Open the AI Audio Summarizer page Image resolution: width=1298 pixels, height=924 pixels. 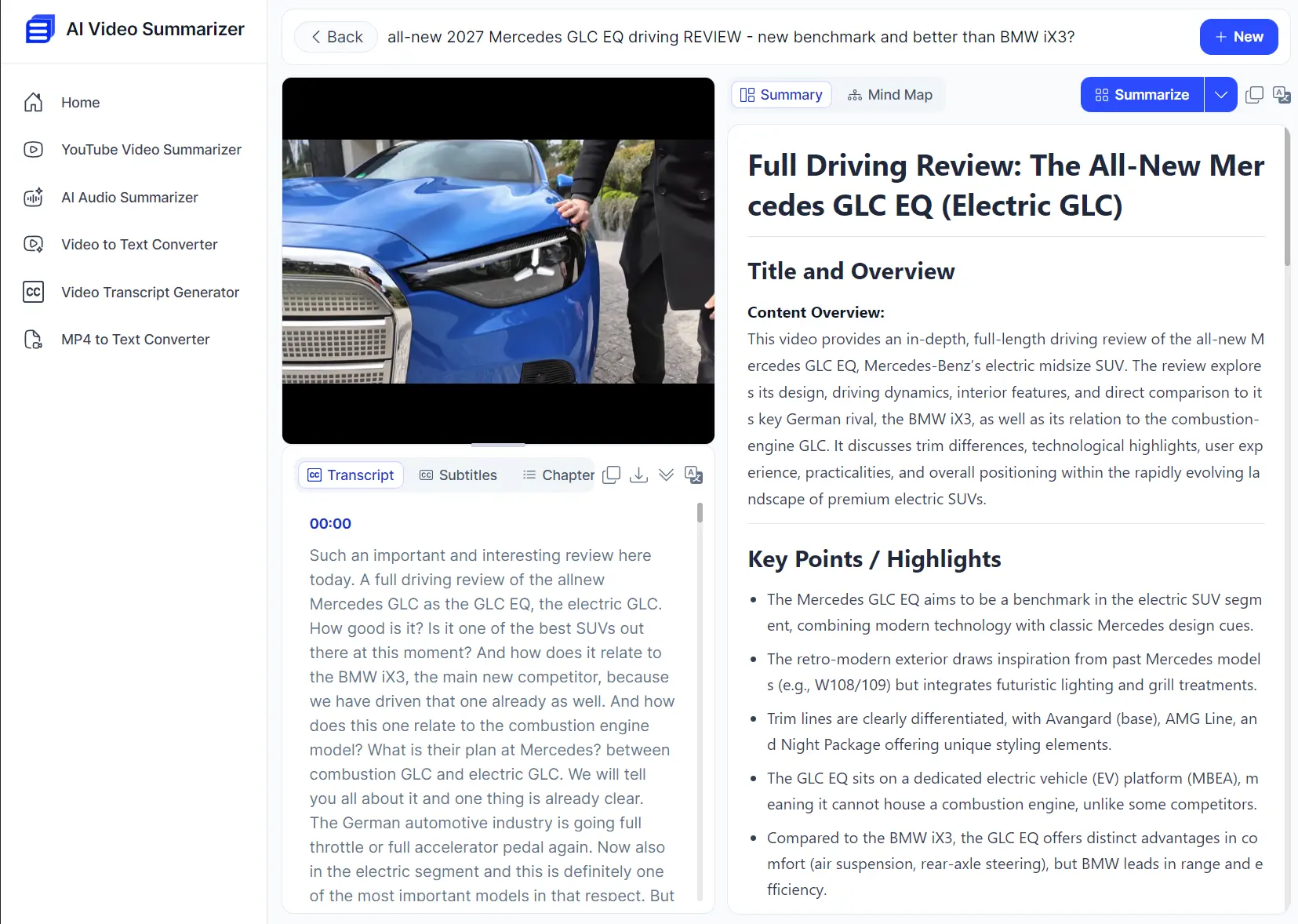pyautogui.click(x=129, y=198)
